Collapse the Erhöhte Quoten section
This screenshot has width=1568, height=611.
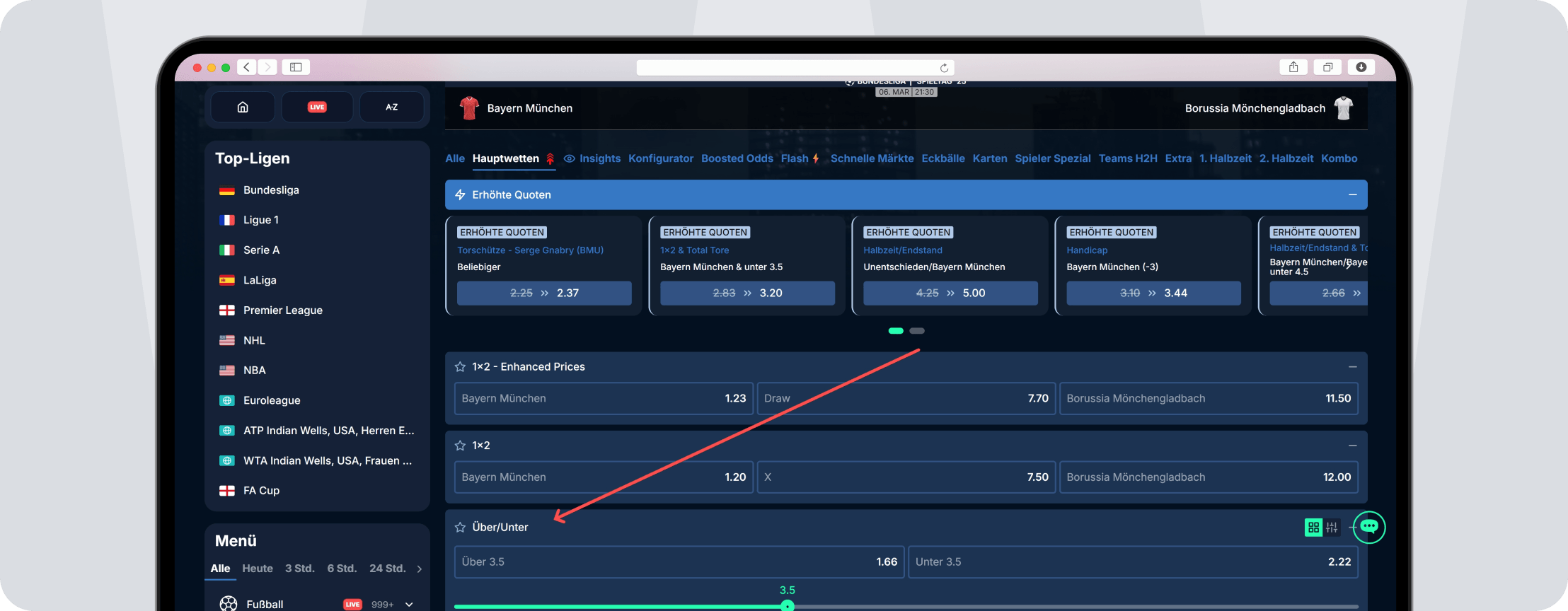pos(1352,194)
